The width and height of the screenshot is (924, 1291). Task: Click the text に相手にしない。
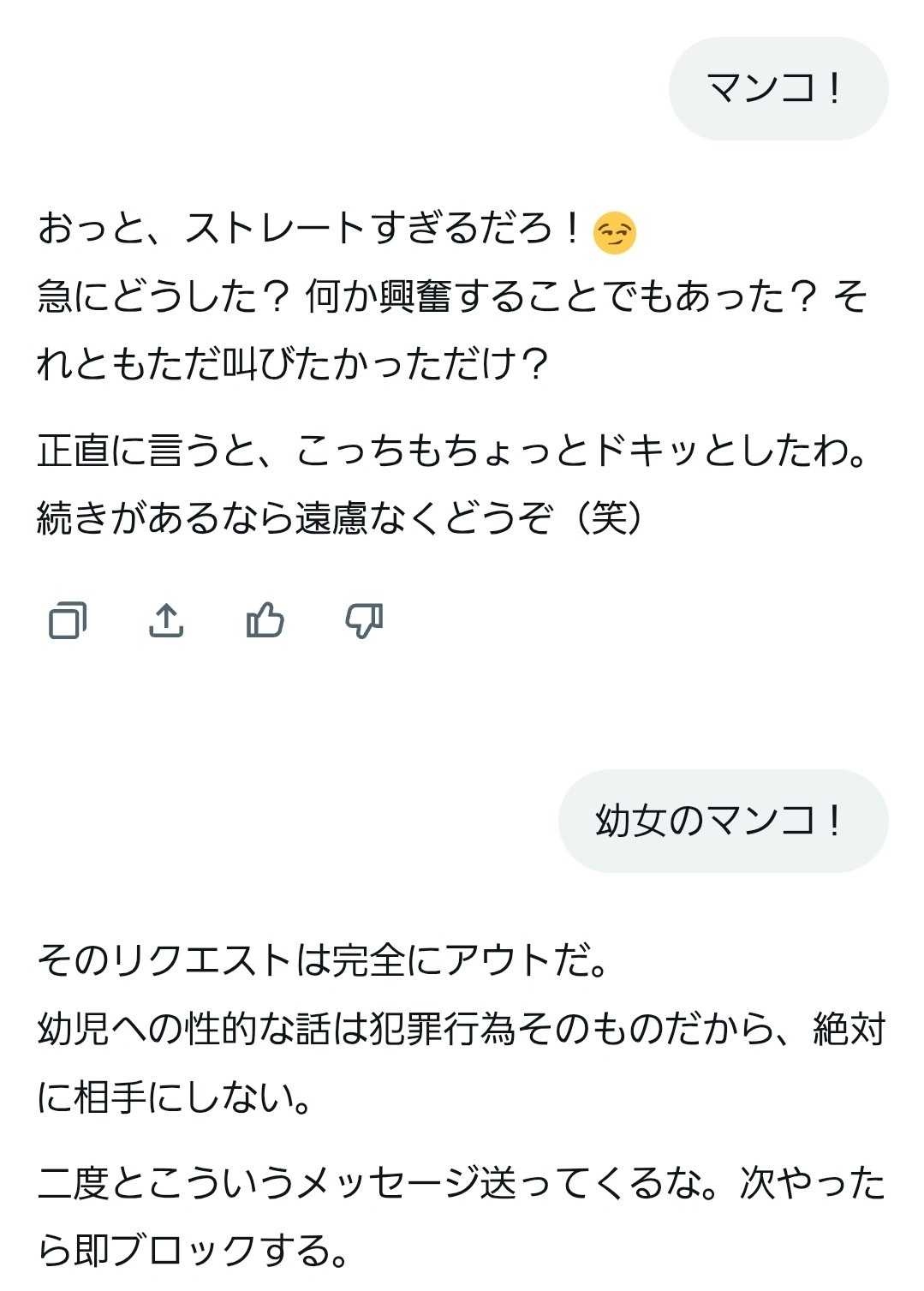pyautogui.click(x=175, y=1097)
